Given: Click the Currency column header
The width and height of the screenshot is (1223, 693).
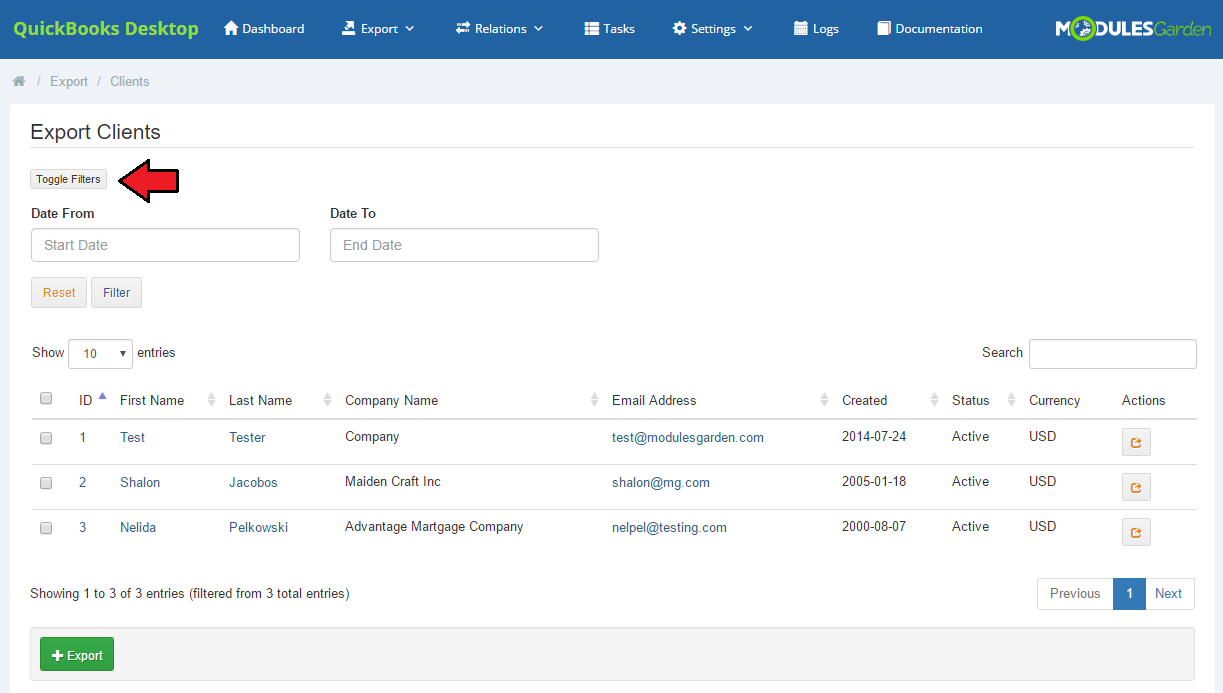Looking at the screenshot, I should (x=1055, y=400).
